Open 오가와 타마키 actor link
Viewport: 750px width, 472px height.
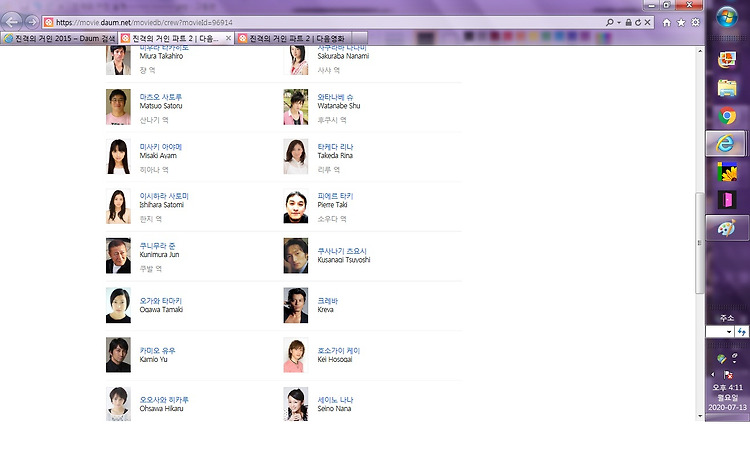point(161,301)
